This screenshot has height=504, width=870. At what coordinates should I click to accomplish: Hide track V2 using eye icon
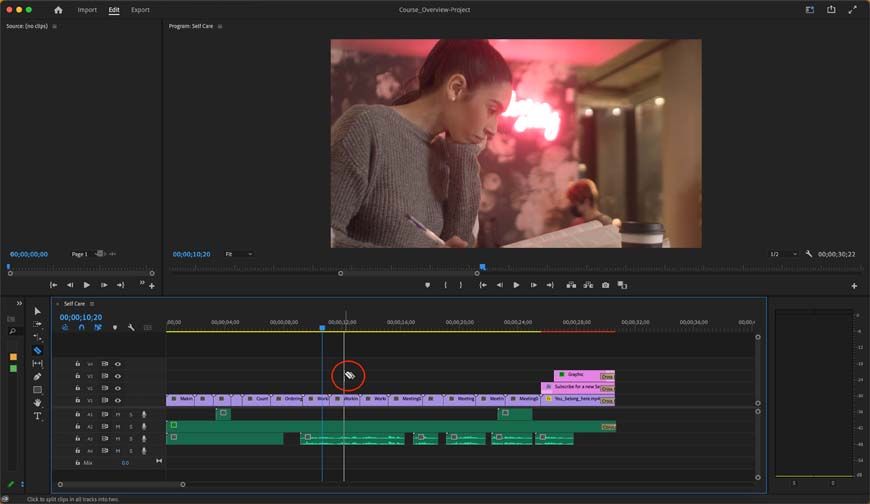coord(118,388)
